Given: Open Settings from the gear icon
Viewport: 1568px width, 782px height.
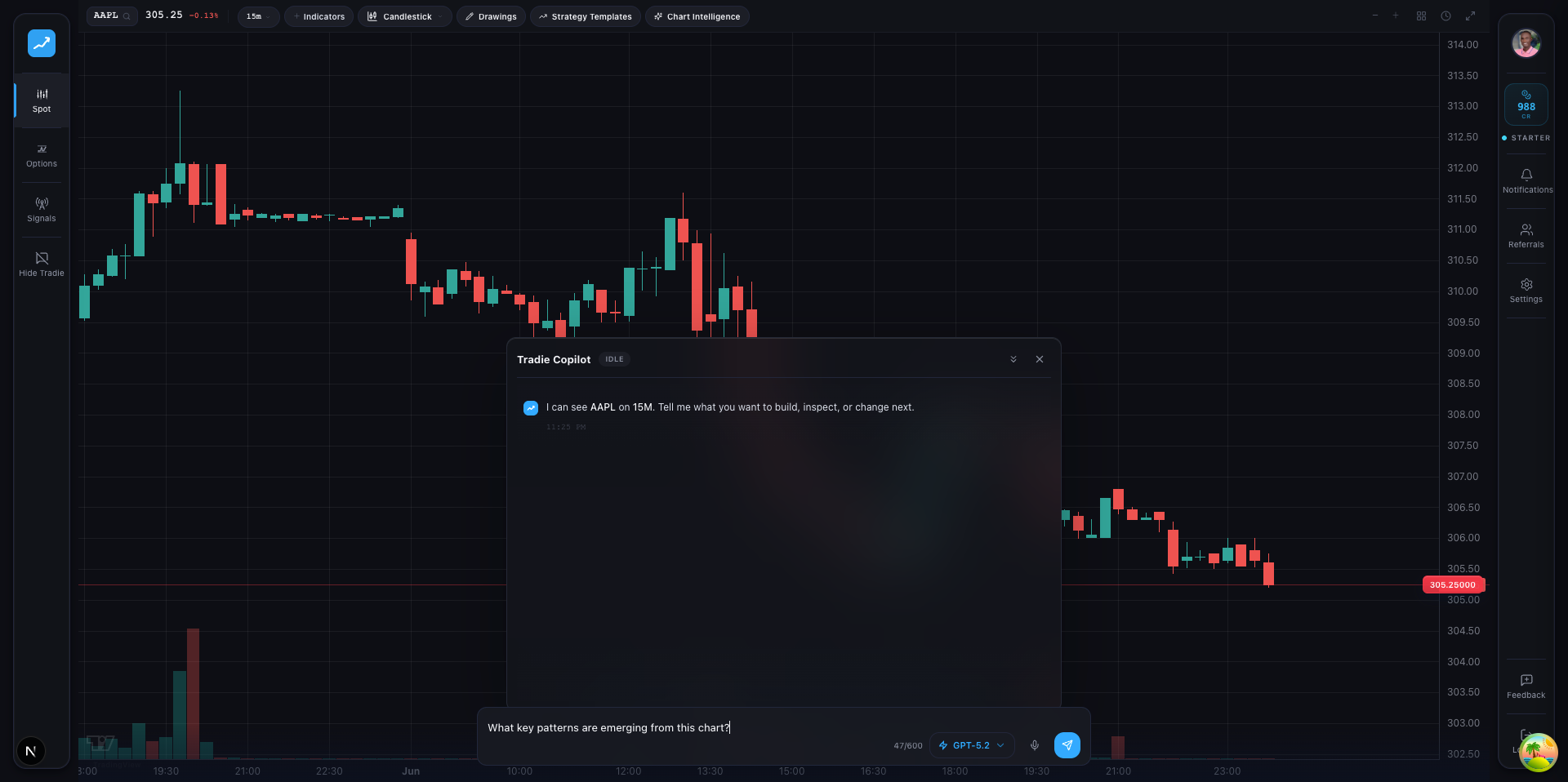Looking at the screenshot, I should pyautogui.click(x=1526, y=291).
